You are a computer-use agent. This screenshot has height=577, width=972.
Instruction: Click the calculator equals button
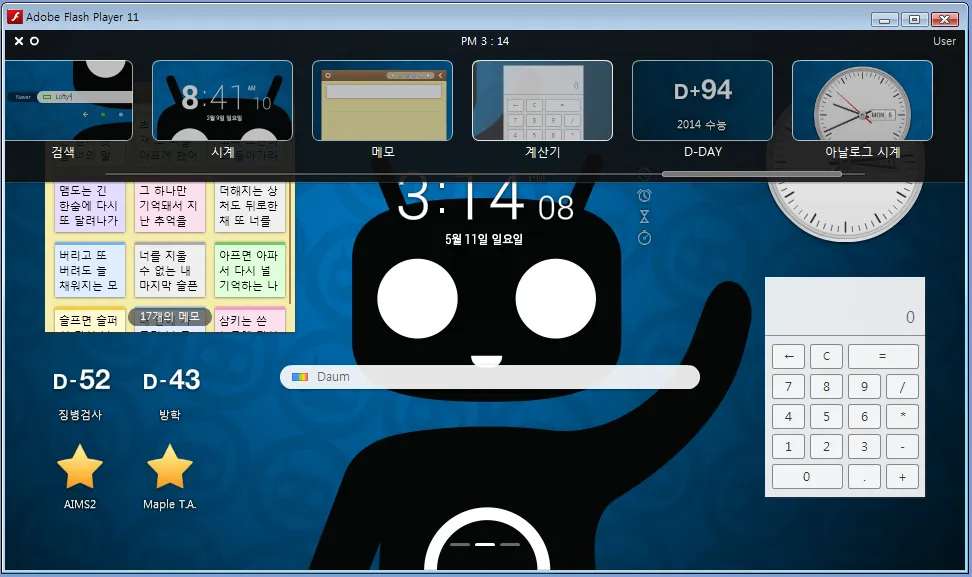point(883,356)
